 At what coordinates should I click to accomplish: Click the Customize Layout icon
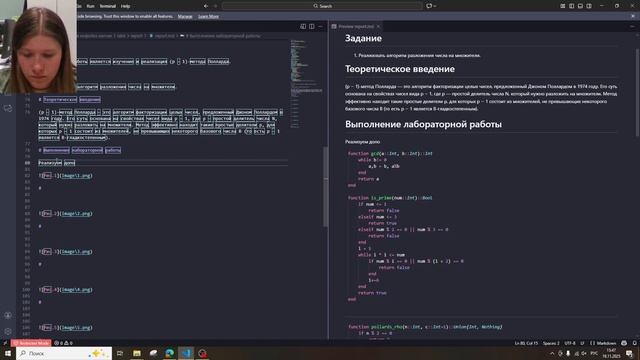click(x=563, y=6)
